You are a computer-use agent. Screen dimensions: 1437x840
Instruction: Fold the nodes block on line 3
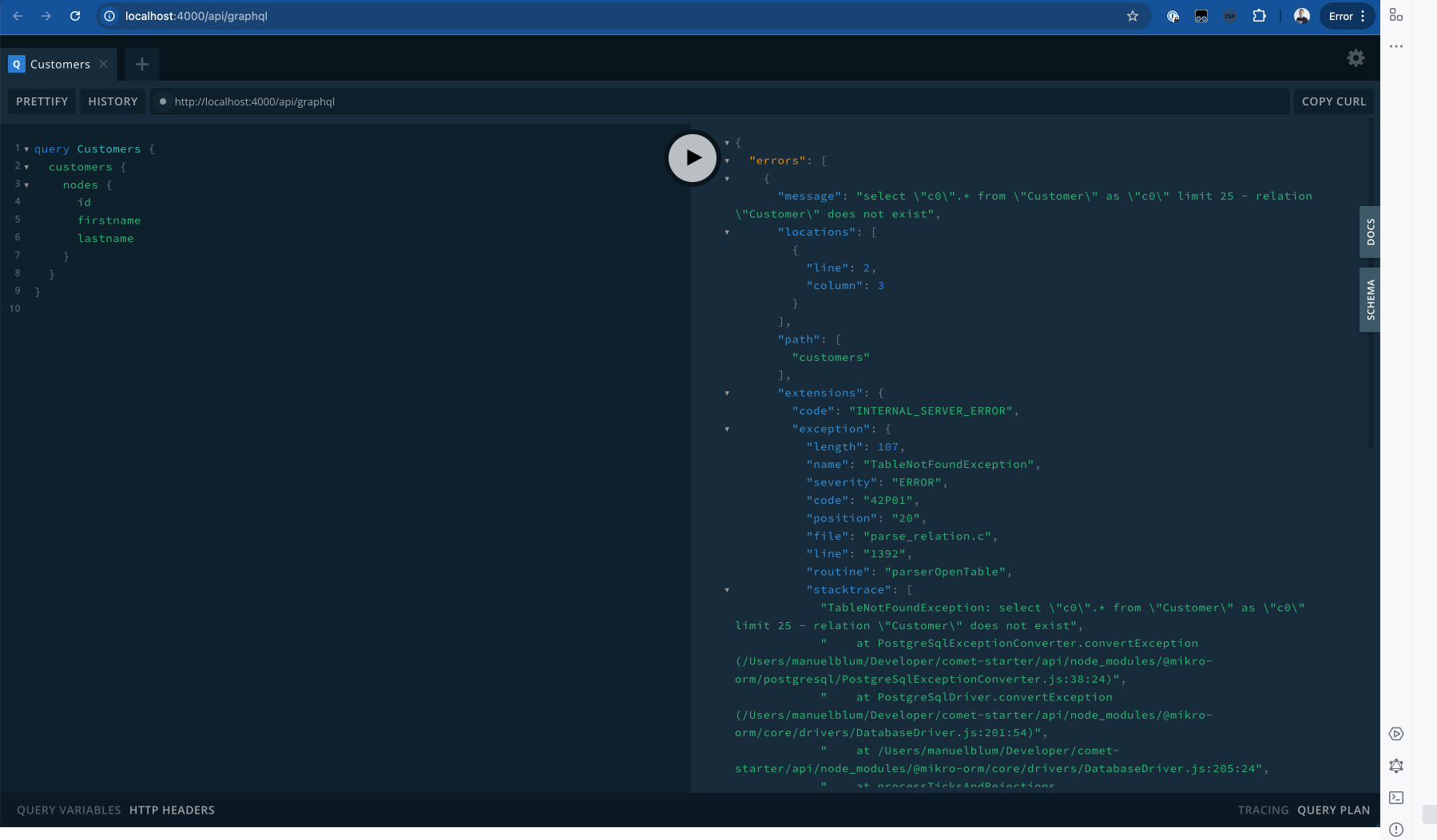(26, 185)
